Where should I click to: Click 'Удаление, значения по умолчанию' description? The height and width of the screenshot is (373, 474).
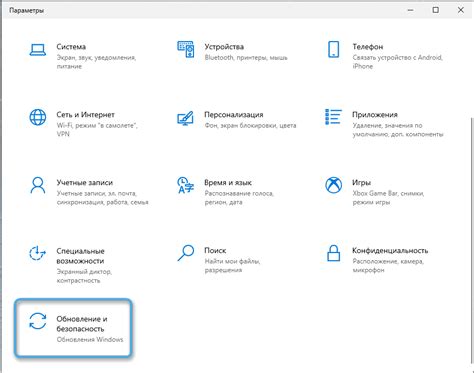click(398, 130)
